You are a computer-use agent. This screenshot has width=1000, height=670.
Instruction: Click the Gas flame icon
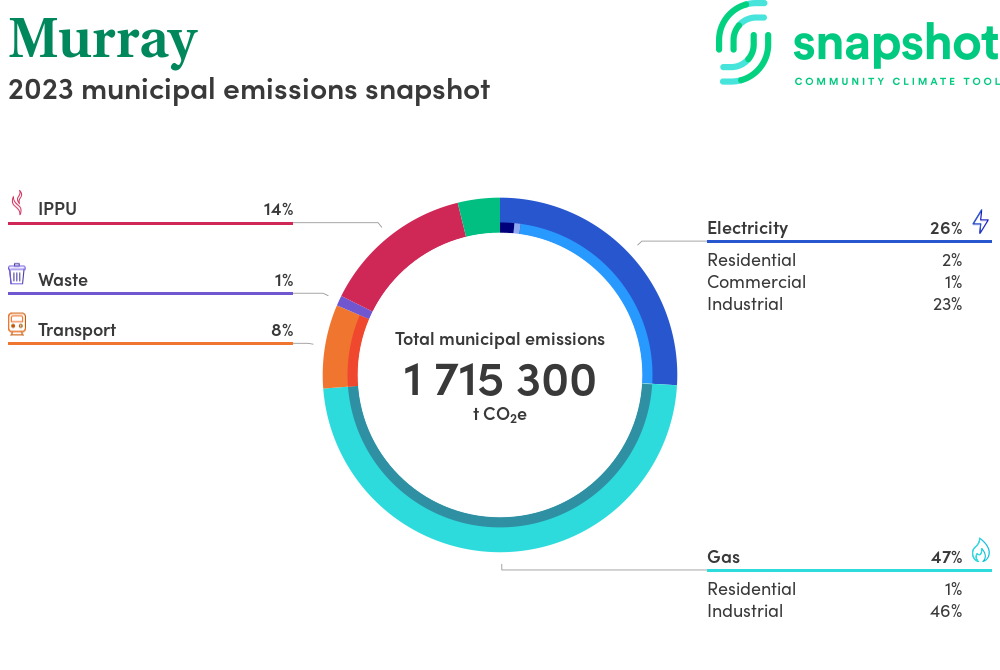pyautogui.click(x=980, y=551)
